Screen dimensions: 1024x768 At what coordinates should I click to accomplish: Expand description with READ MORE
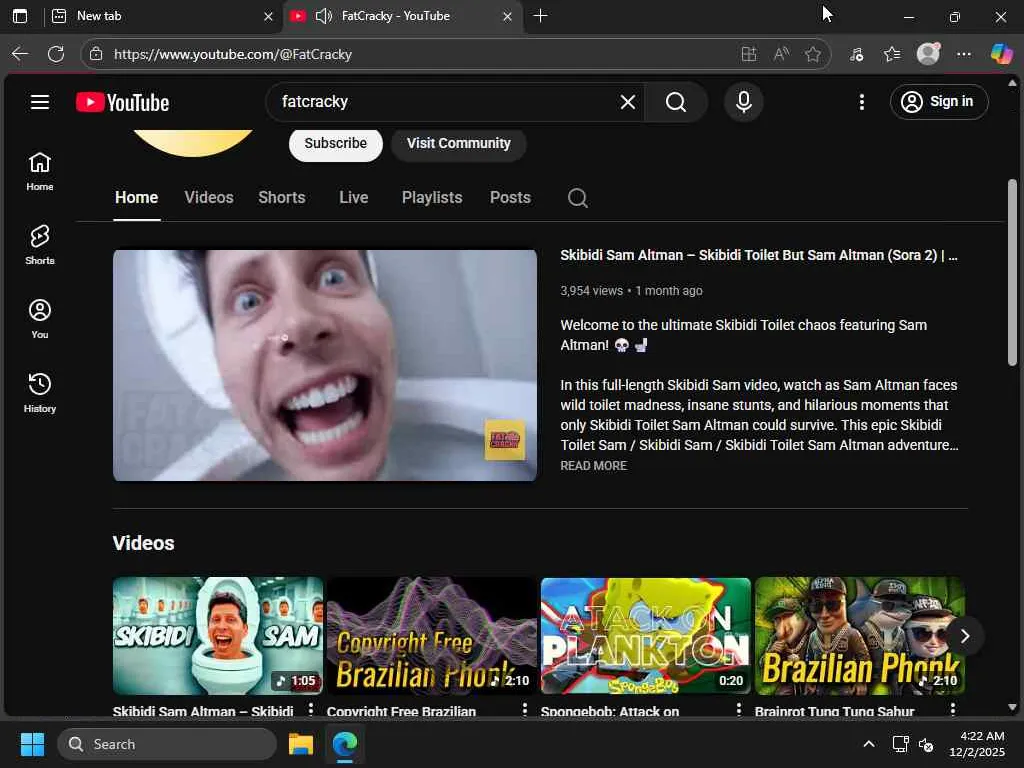pyautogui.click(x=594, y=466)
